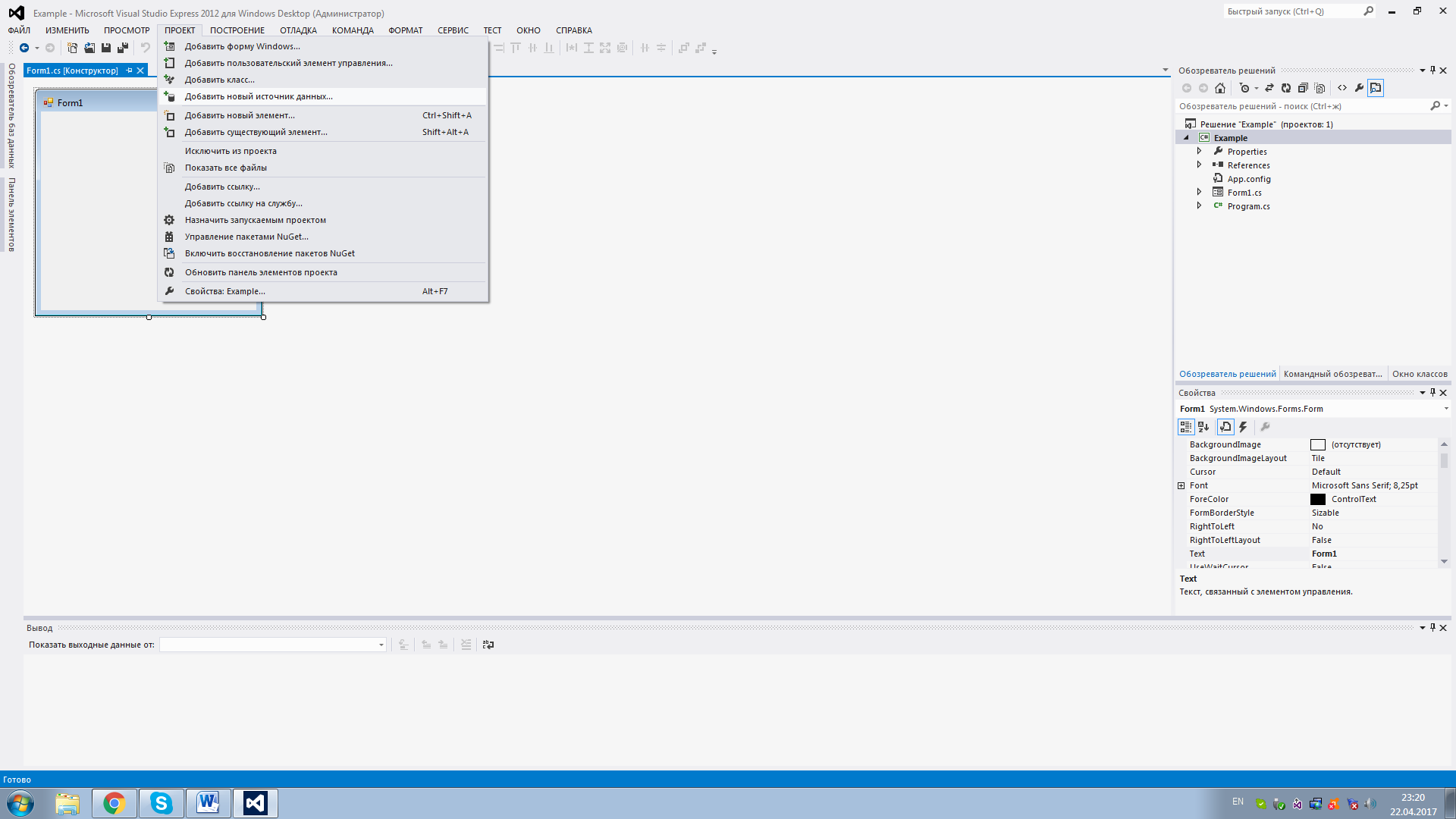Click the View Code angle-brackets icon
1456x819 pixels.
tap(1342, 88)
